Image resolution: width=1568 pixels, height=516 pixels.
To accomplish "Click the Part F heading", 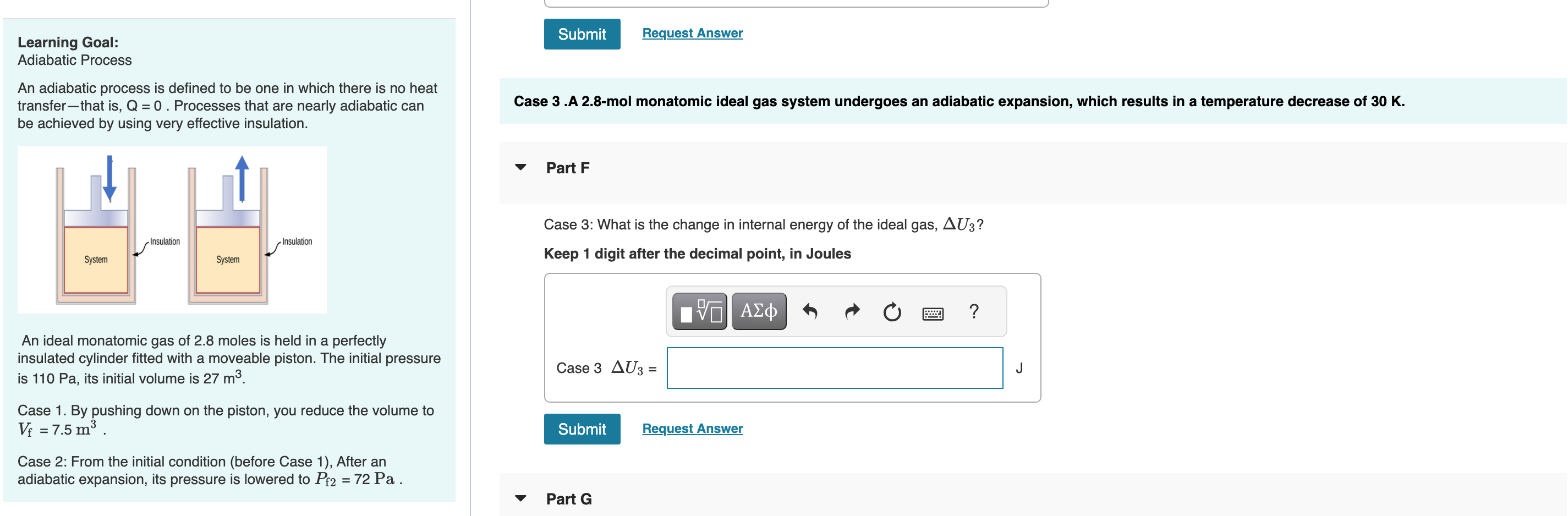I will point(567,167).
